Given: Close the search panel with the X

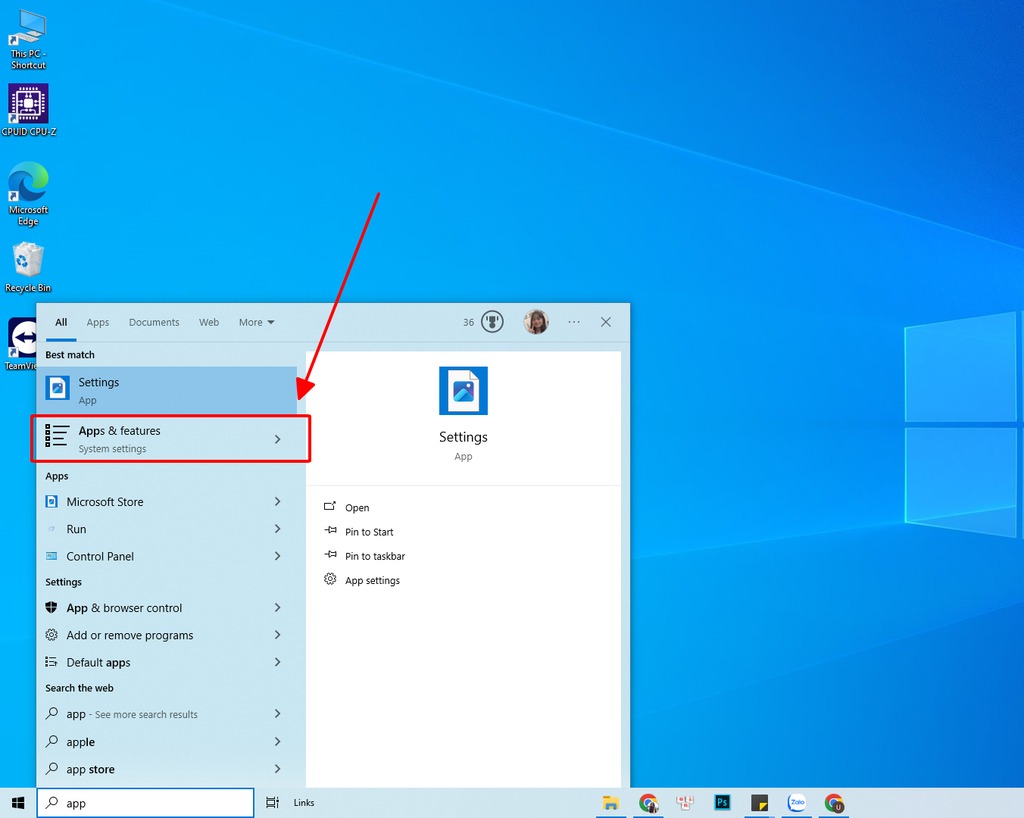Looking at the screenshot, I should point(605,322).
